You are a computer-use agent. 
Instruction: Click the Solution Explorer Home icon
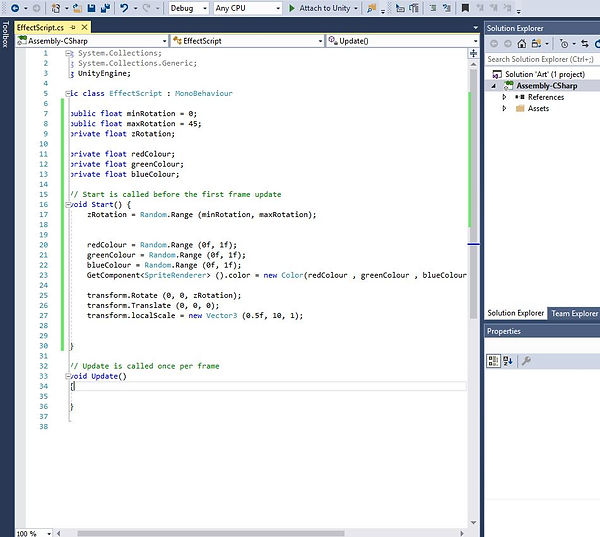pos(522,44)
